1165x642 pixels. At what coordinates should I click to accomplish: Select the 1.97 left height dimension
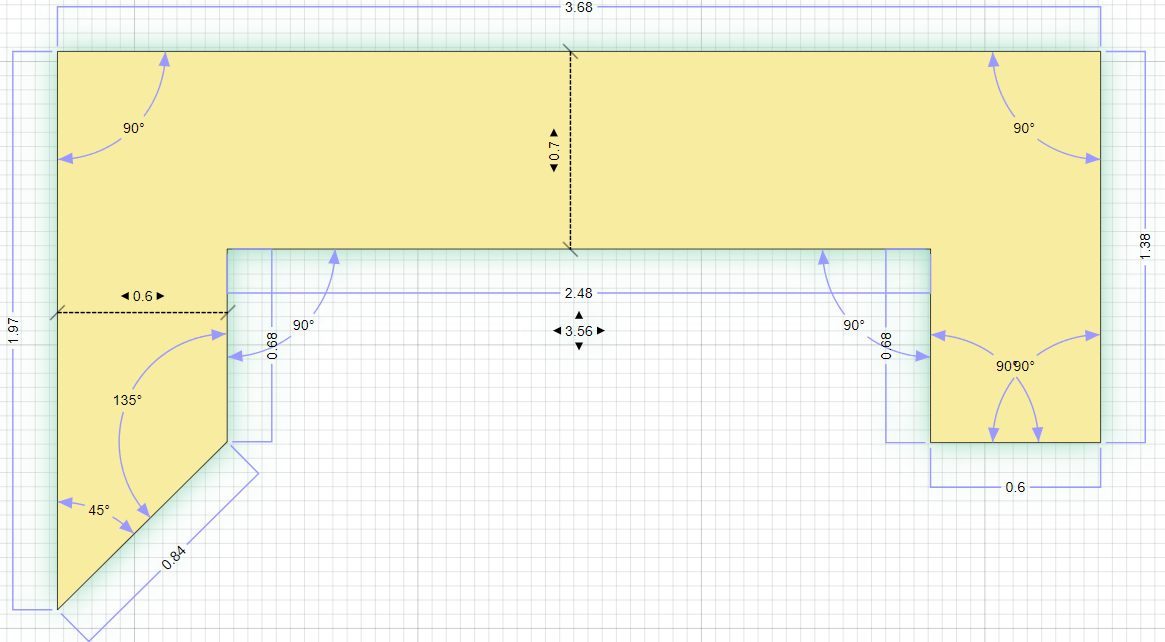[12, 329]
